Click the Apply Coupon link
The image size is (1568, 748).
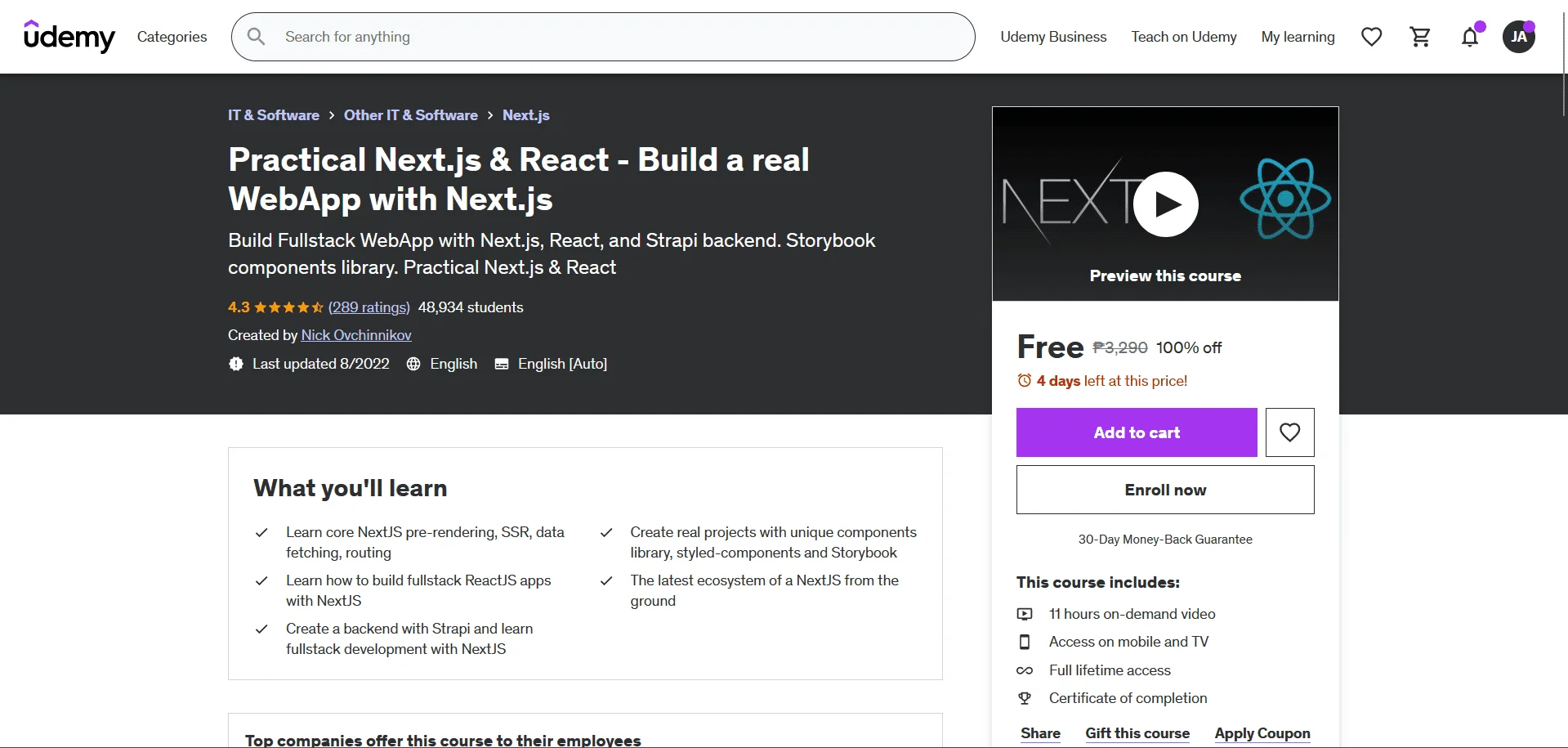tap(1262, 733)
